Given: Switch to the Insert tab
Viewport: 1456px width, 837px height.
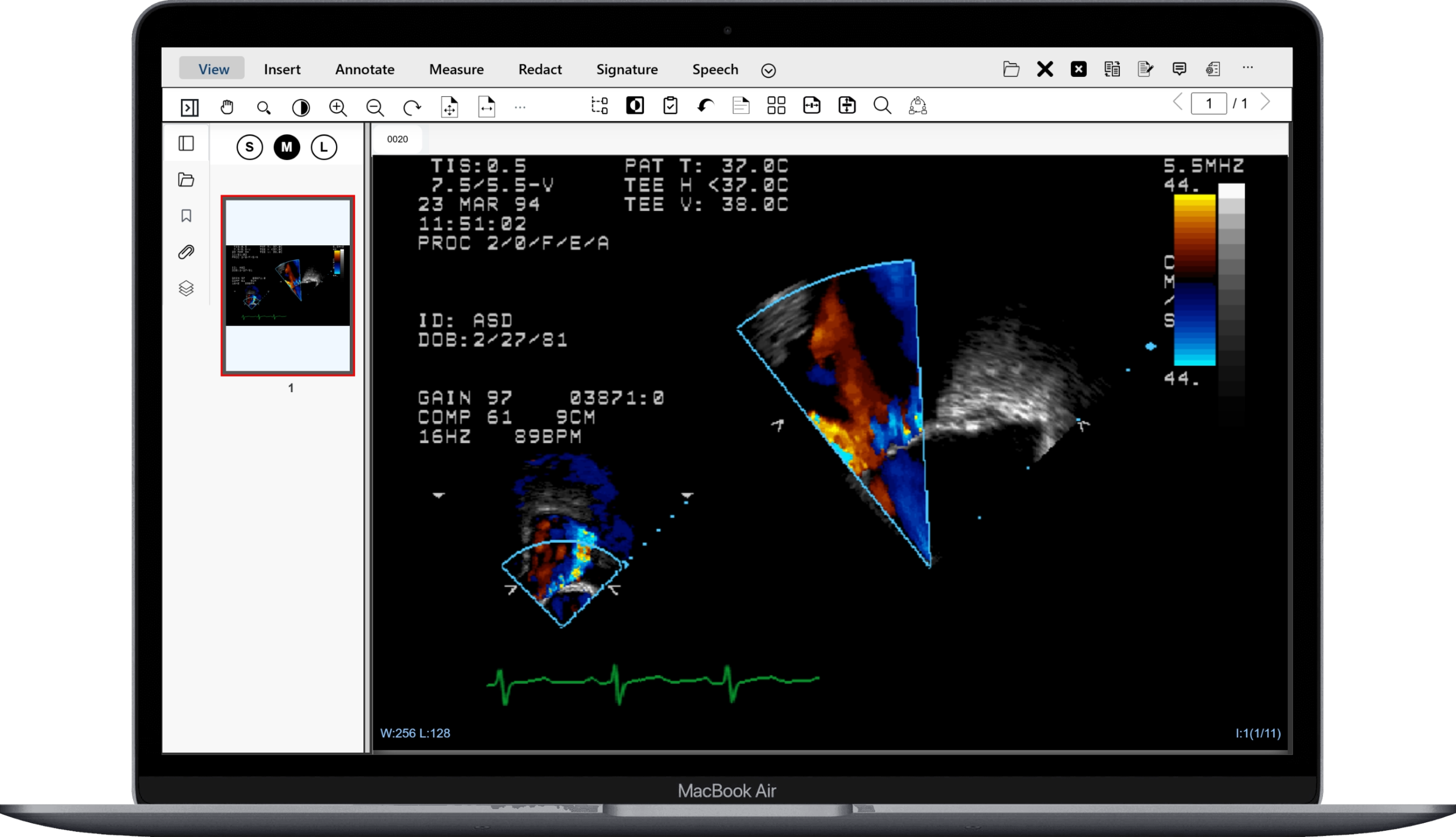Looking at the screenshot, I should click(282, 69).
